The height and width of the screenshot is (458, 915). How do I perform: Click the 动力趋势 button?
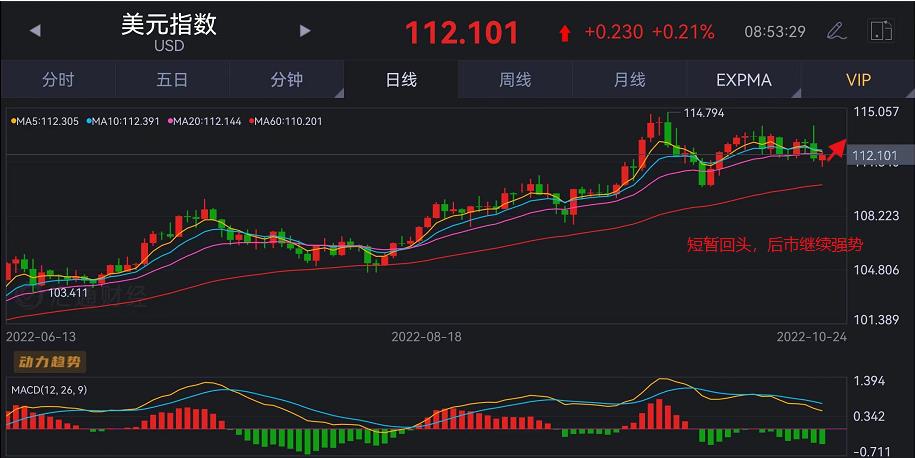click(x=47, y=361)
